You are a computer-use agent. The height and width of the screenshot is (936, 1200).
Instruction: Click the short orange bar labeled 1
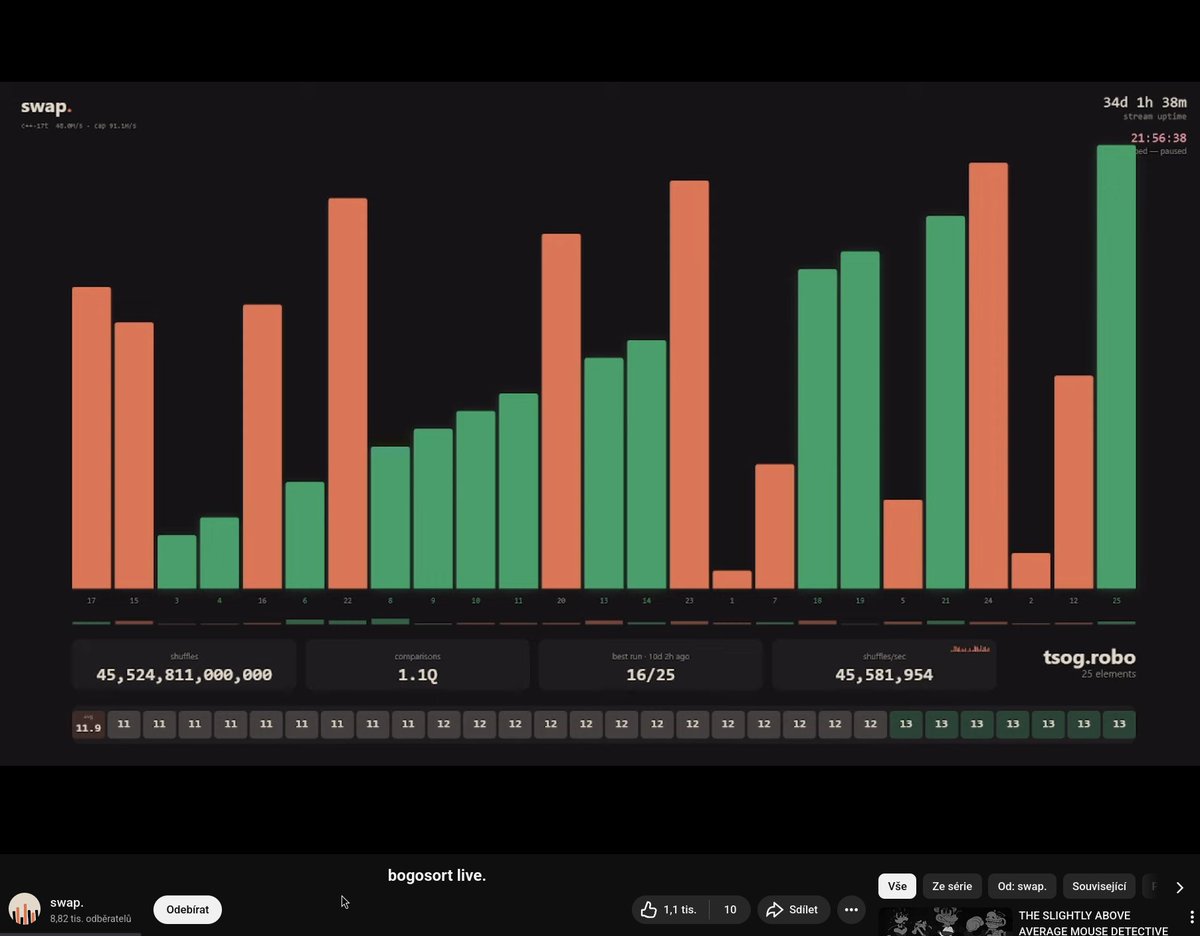click(x=732, y=580)
